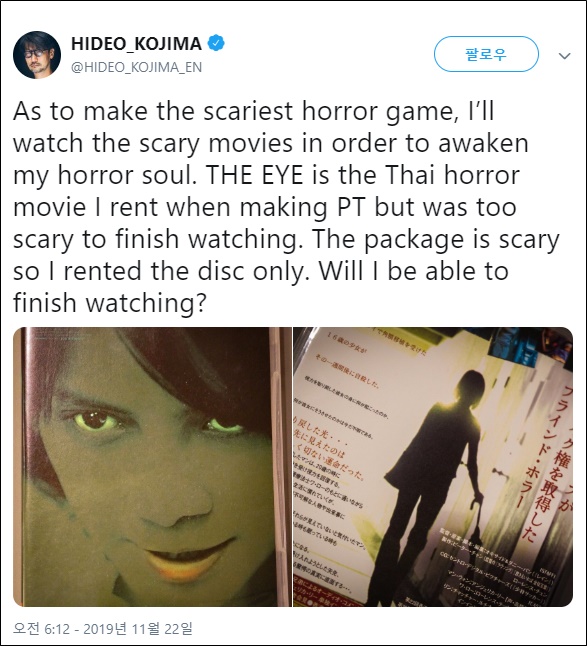Click the tweet timestamp 오전 6:12
587x646 pixels.
tap(42, 628)
